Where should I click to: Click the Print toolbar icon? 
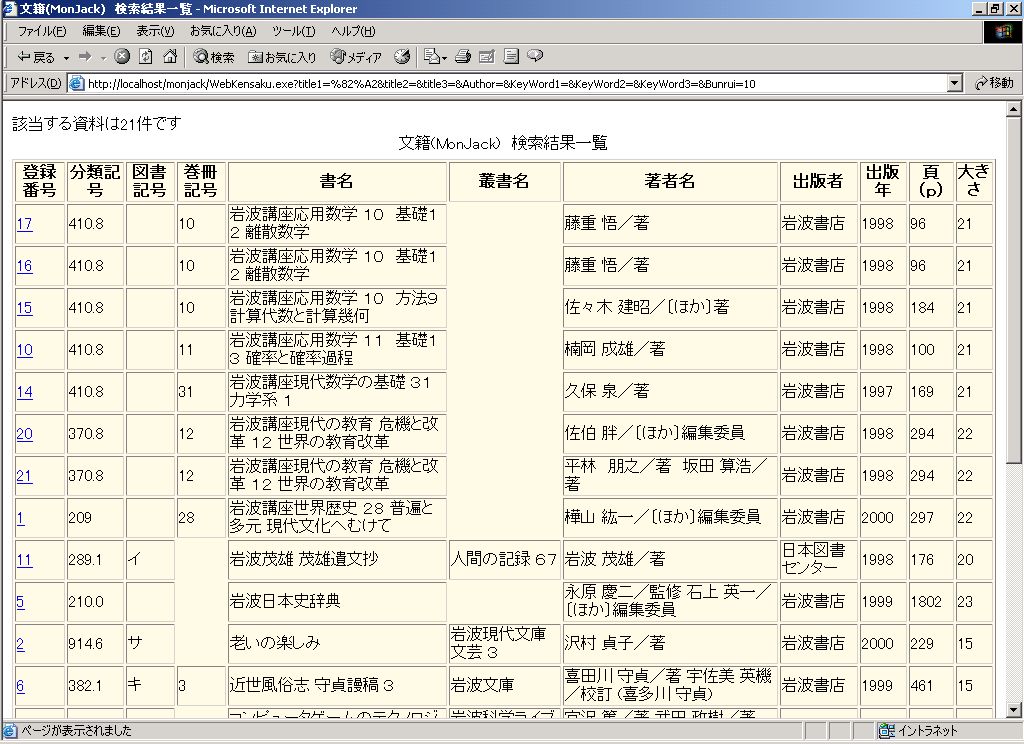pos(463,57)
